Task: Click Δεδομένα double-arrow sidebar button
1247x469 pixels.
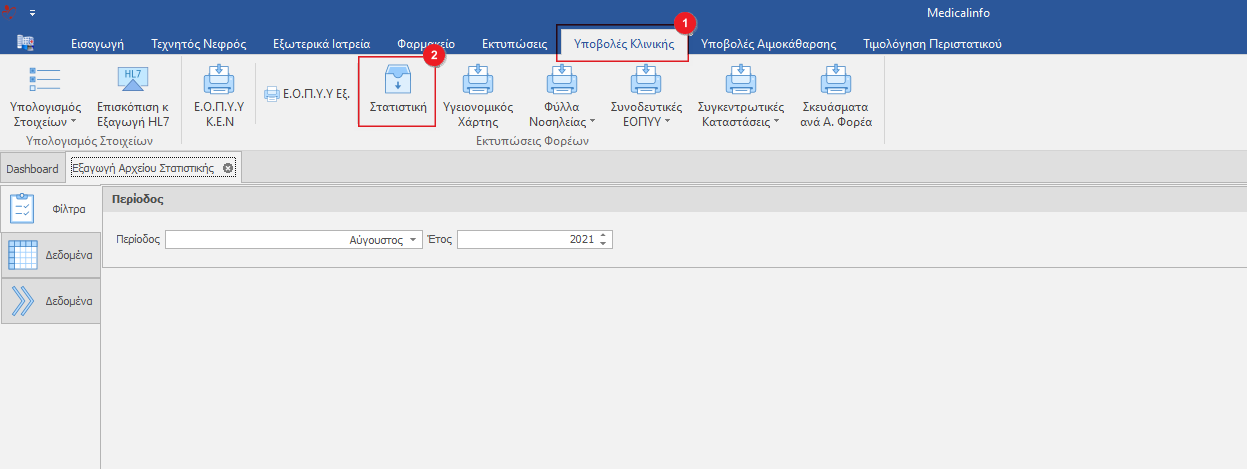Action: tap(50, 300)
